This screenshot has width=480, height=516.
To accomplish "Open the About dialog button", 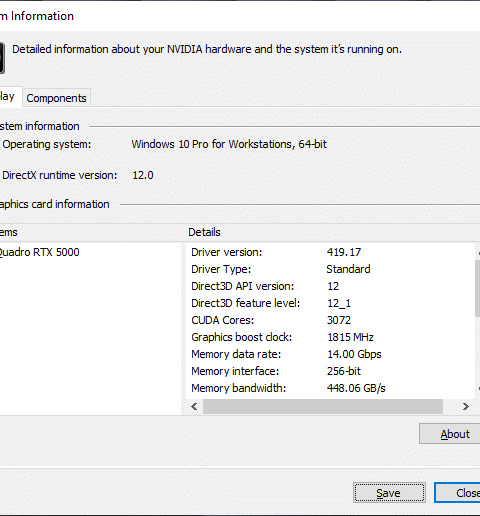I will 450,434.
